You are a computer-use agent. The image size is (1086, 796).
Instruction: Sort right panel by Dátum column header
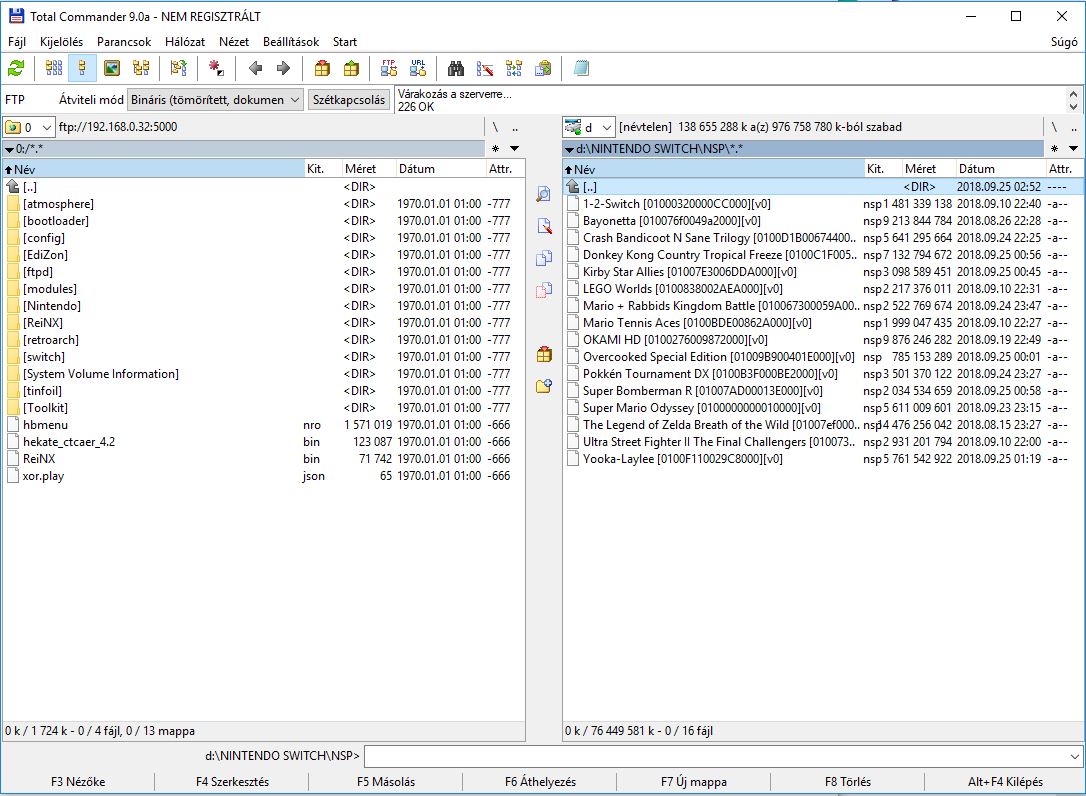1000,169
